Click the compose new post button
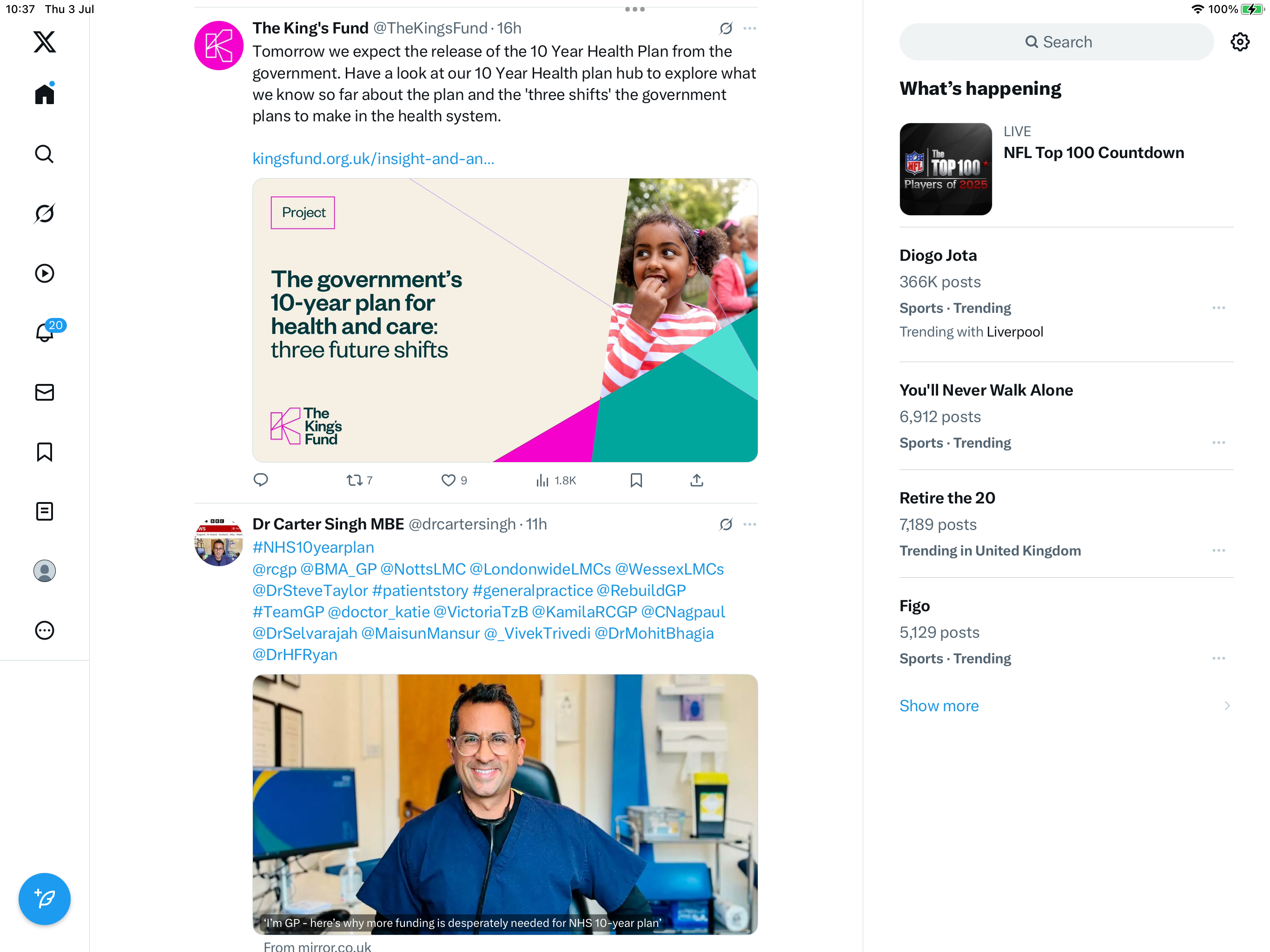The image size is (1270, 952). coord(44,899)
